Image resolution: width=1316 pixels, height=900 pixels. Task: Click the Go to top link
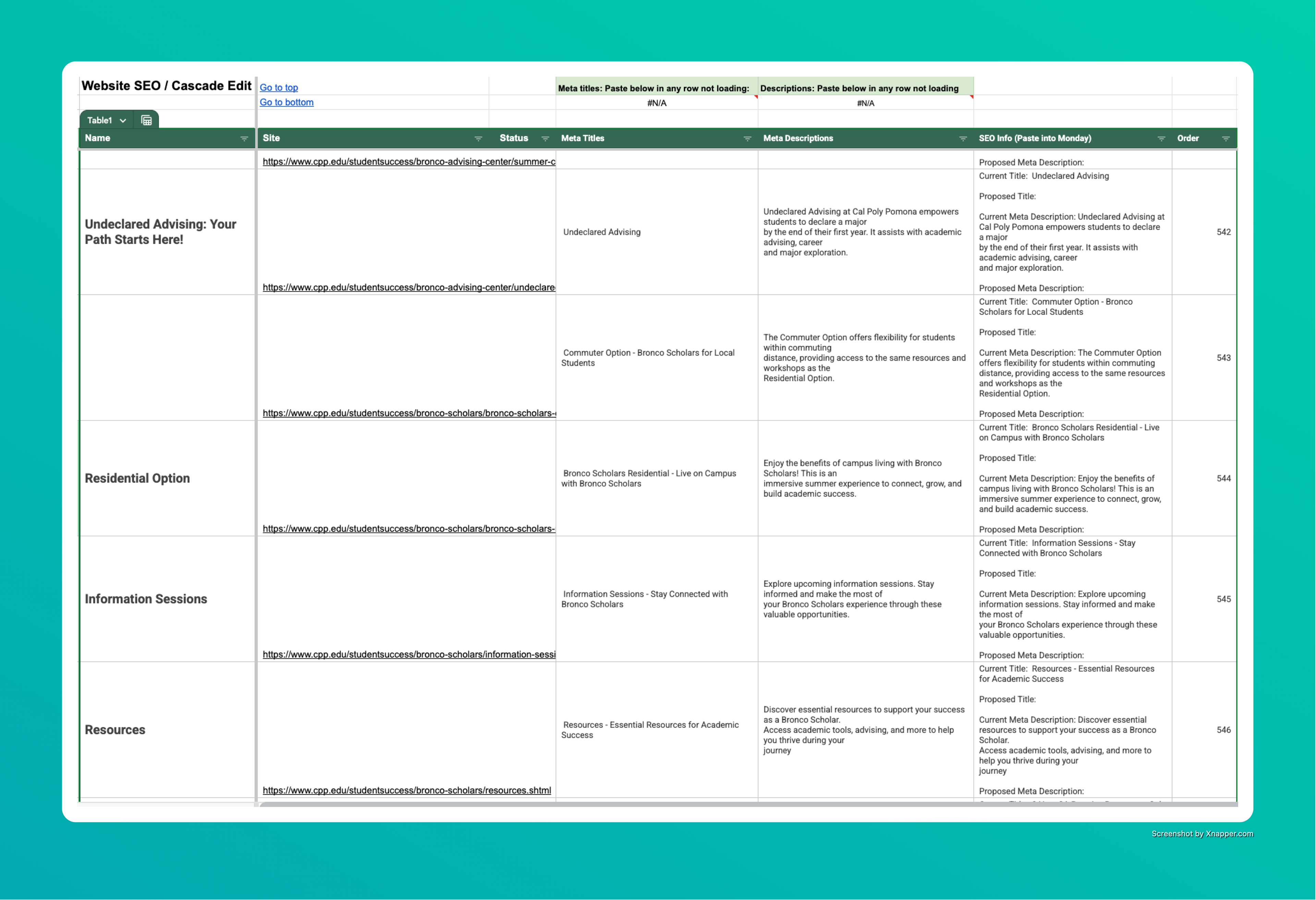click(x=279, y=87)
